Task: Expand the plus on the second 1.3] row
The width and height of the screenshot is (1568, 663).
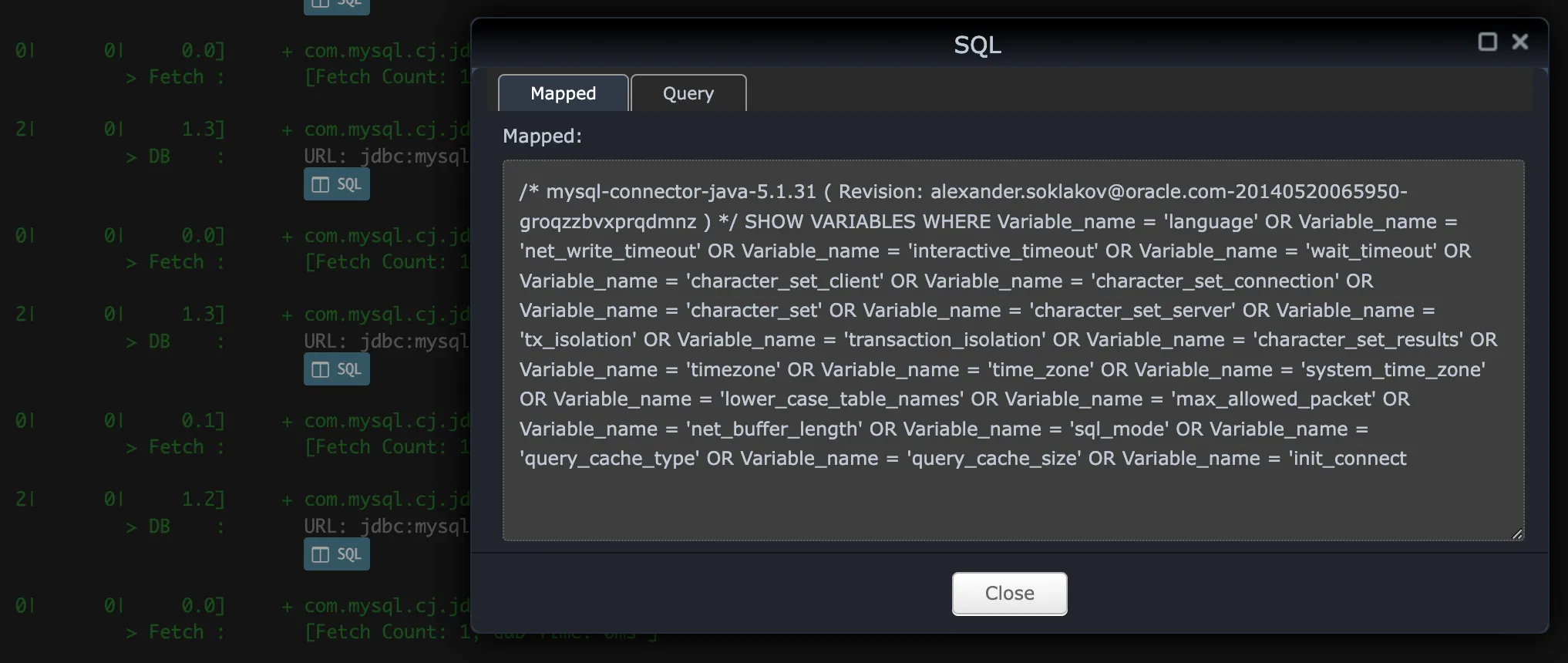Action: point(287,315)
